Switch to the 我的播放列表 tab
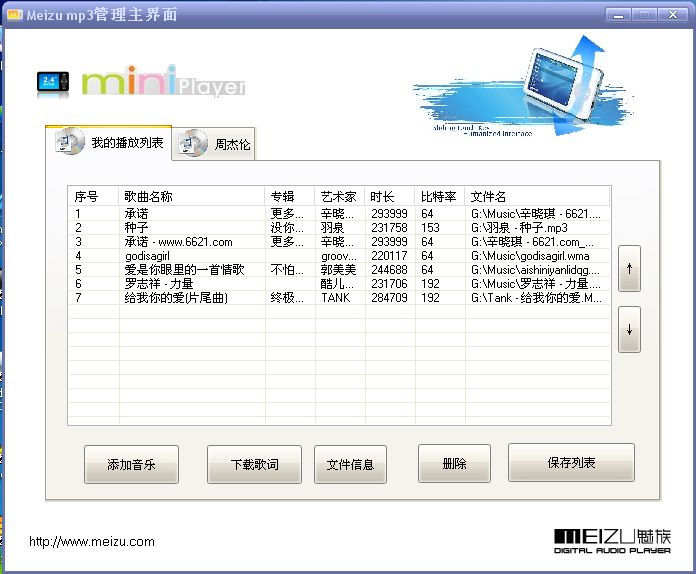 pyautogui.click(x=109, y=143)
